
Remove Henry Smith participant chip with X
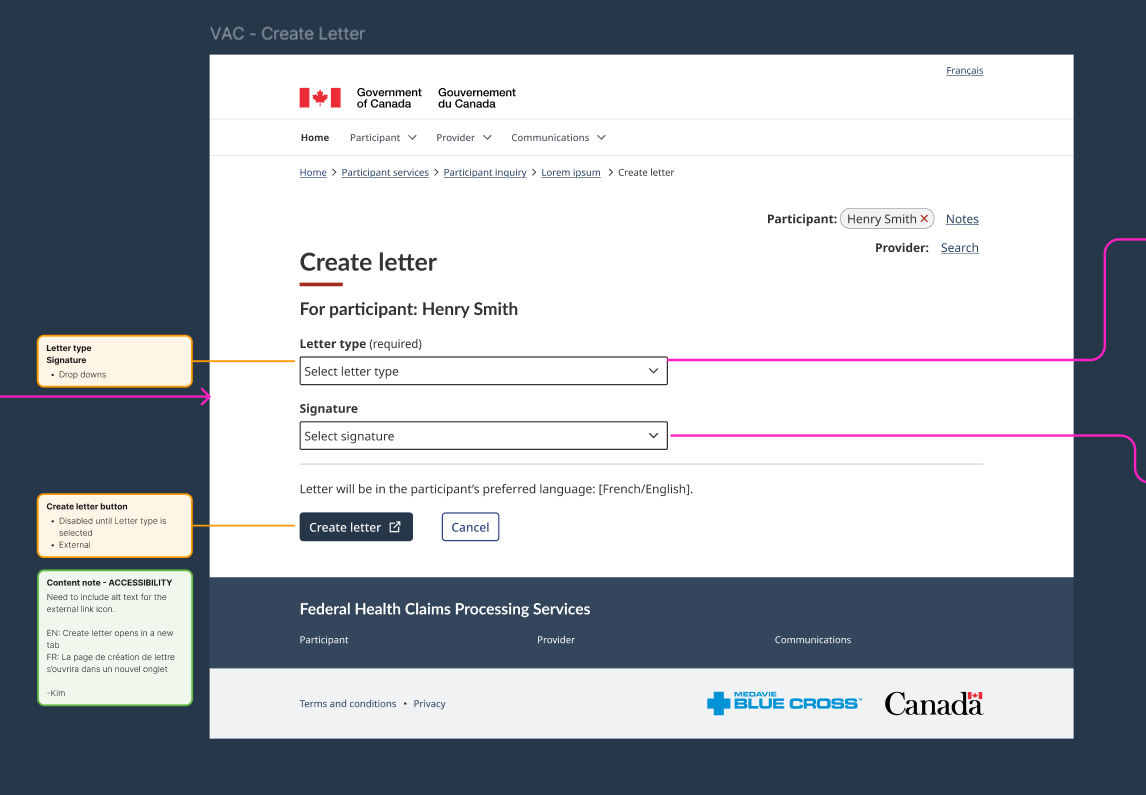tap(925, 218)
